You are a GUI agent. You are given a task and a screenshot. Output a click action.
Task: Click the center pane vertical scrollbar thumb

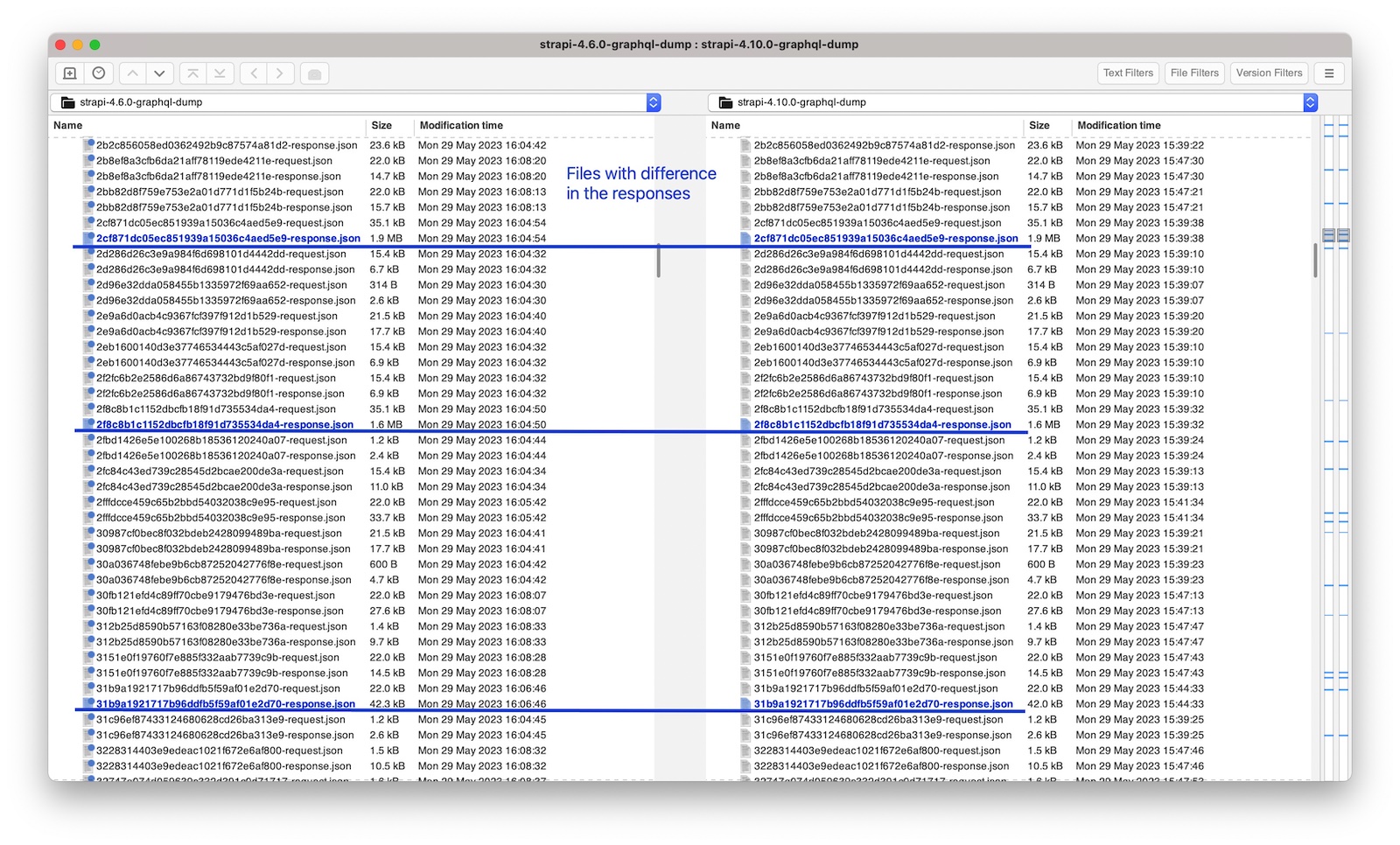point(658,261)
